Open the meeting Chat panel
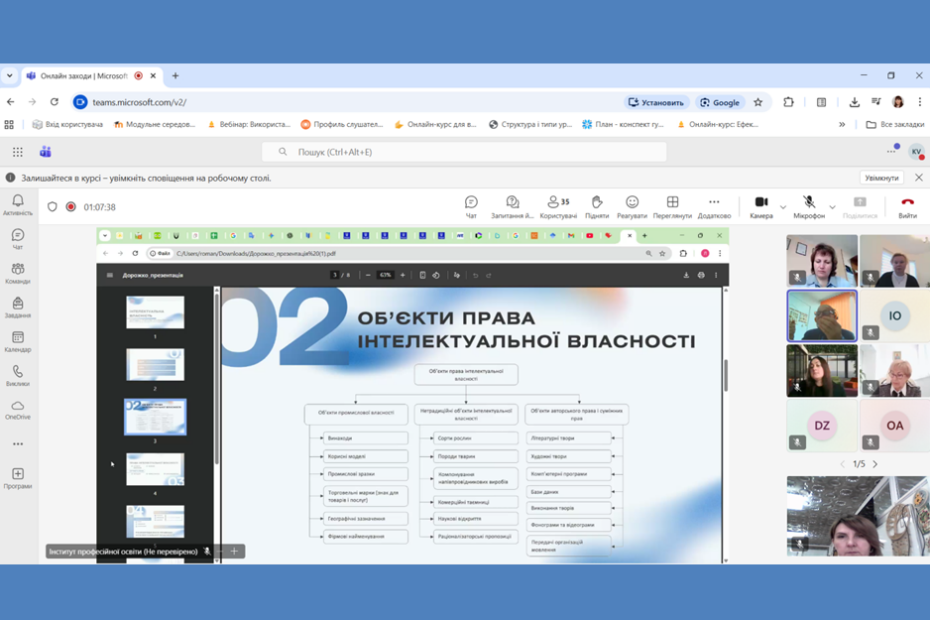The width and height of the screenshot is (930, 620). [471, 206]
